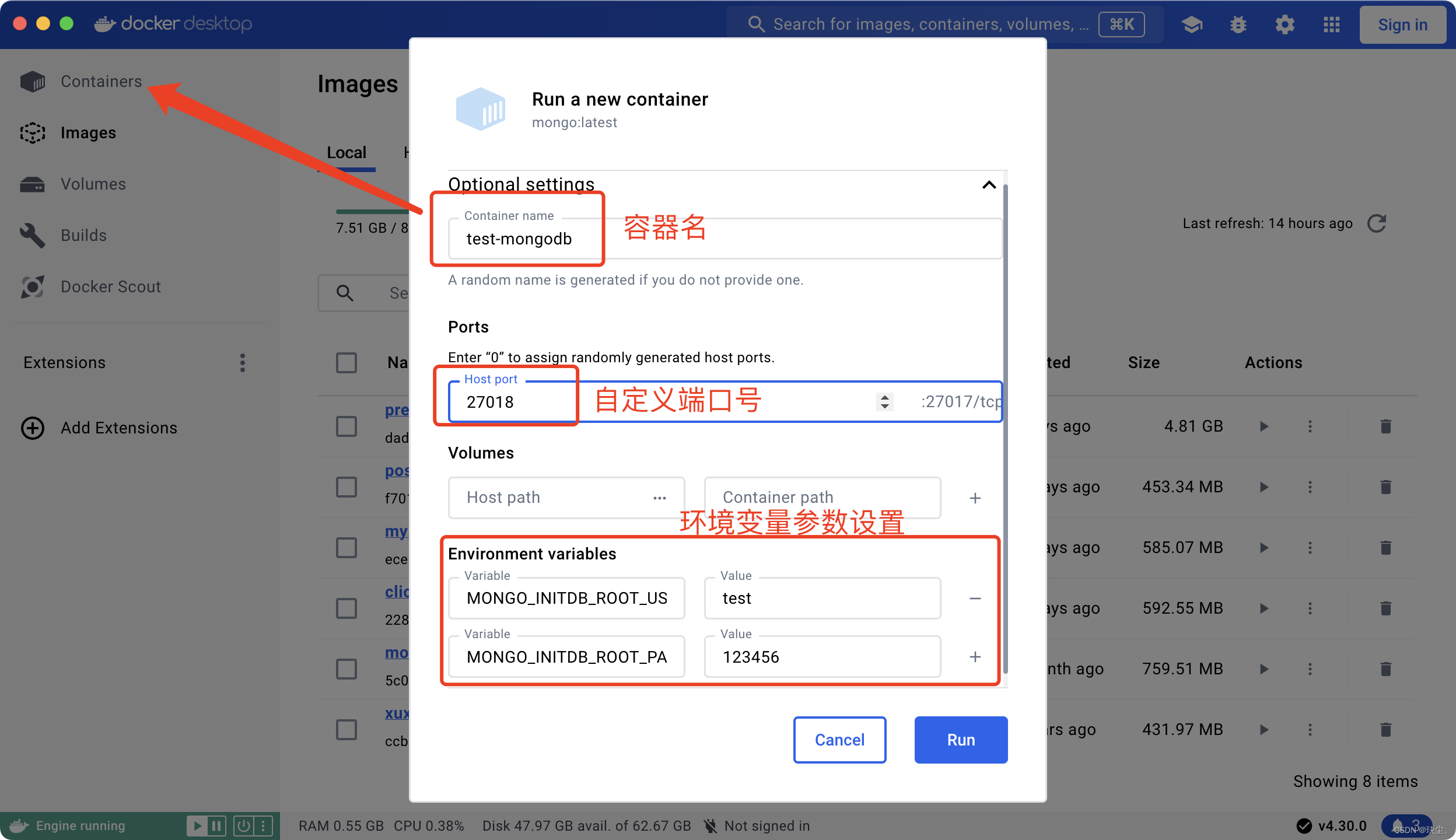Image resolution: width=1456 pixels, height=840 pixels.
Task: Add another environment variable row
Action: pyautogui.click(x=975, y=657)
